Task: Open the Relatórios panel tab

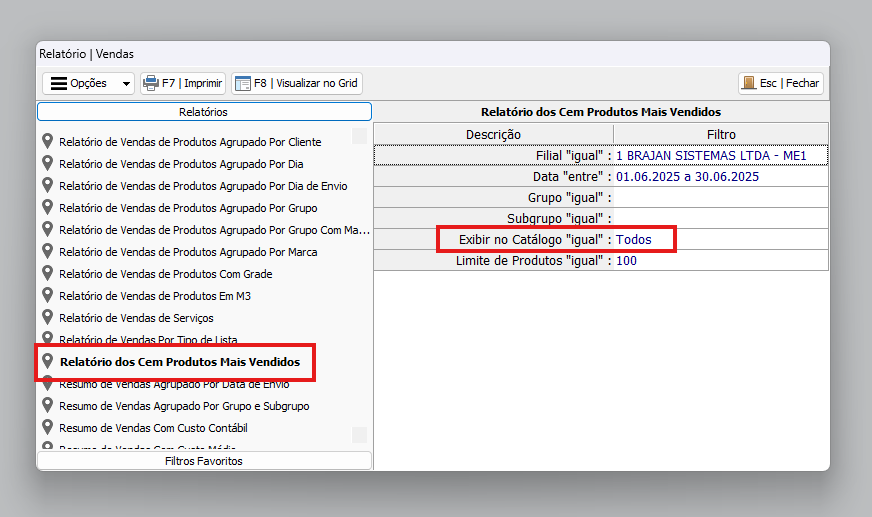Action: click(204, 112)
